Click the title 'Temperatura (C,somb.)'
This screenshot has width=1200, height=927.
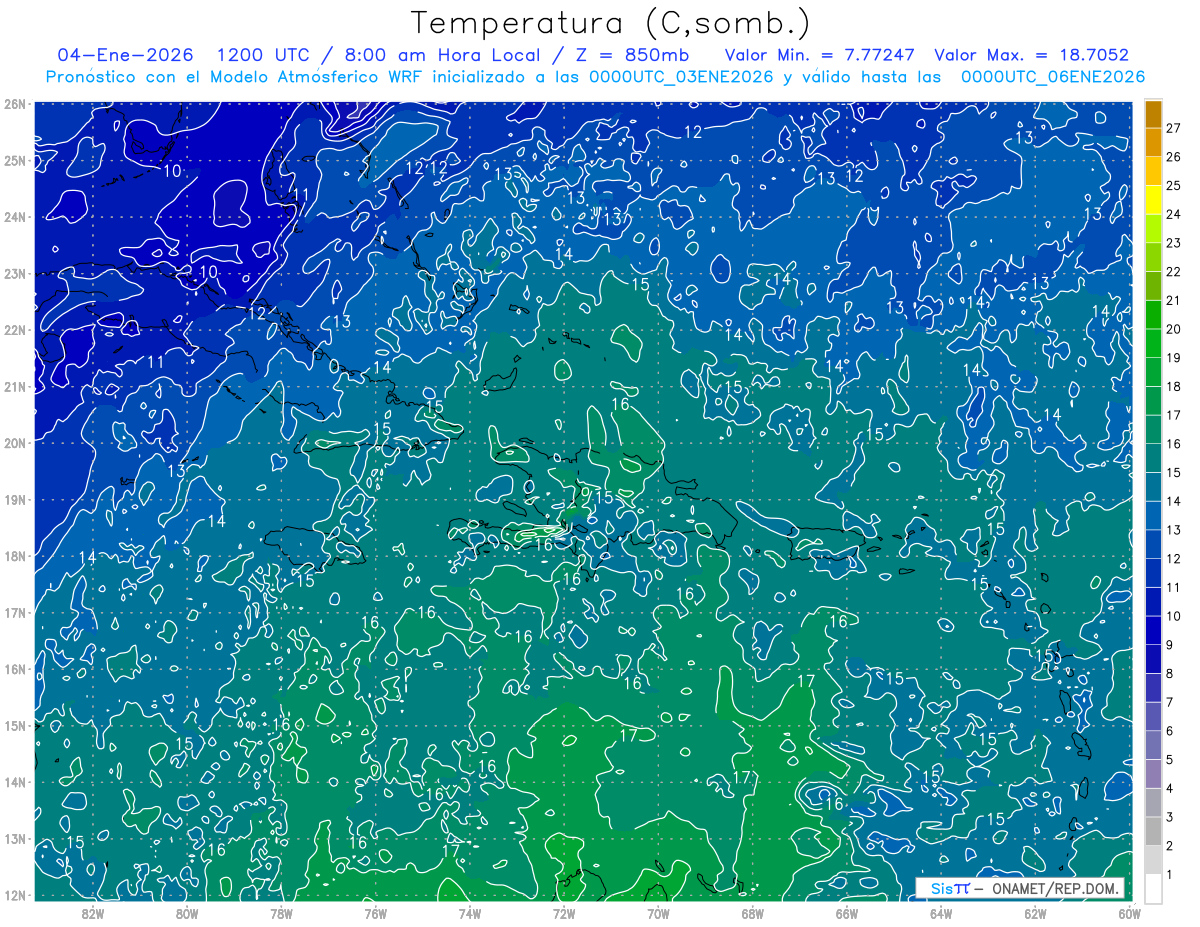(611, 23)
